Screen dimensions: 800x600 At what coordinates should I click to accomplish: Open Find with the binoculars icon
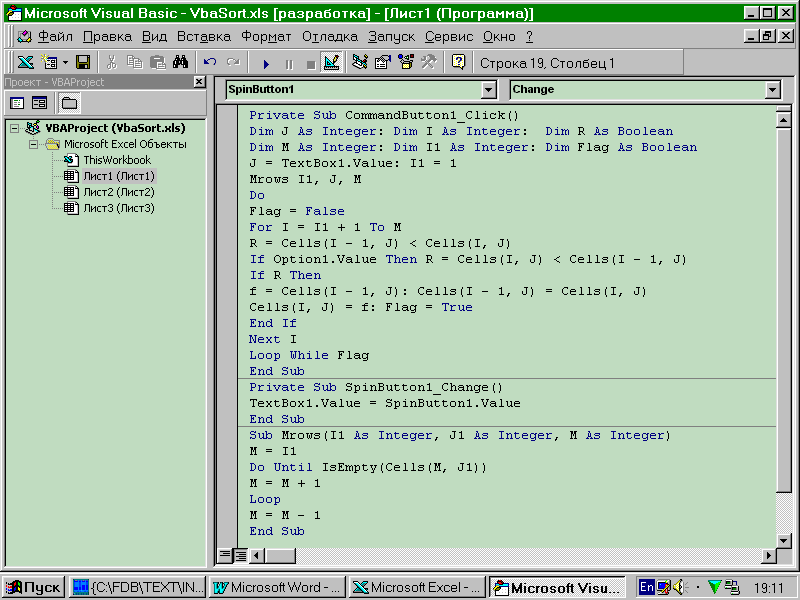(181, 63)
